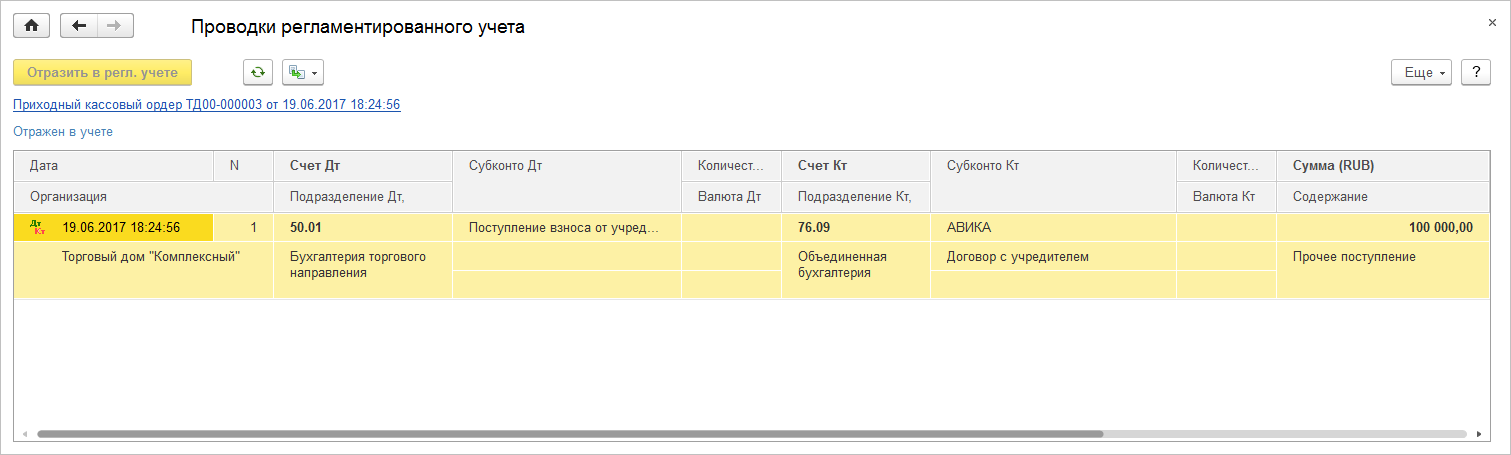Select the АВИКА subconto cell
1511x455 pixels.
point(1053,228)
